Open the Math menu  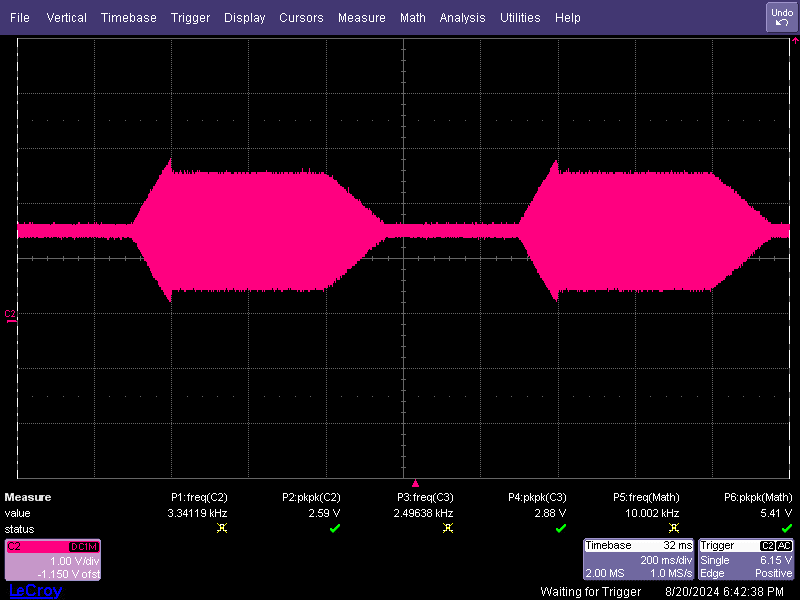tap(412, 18)
